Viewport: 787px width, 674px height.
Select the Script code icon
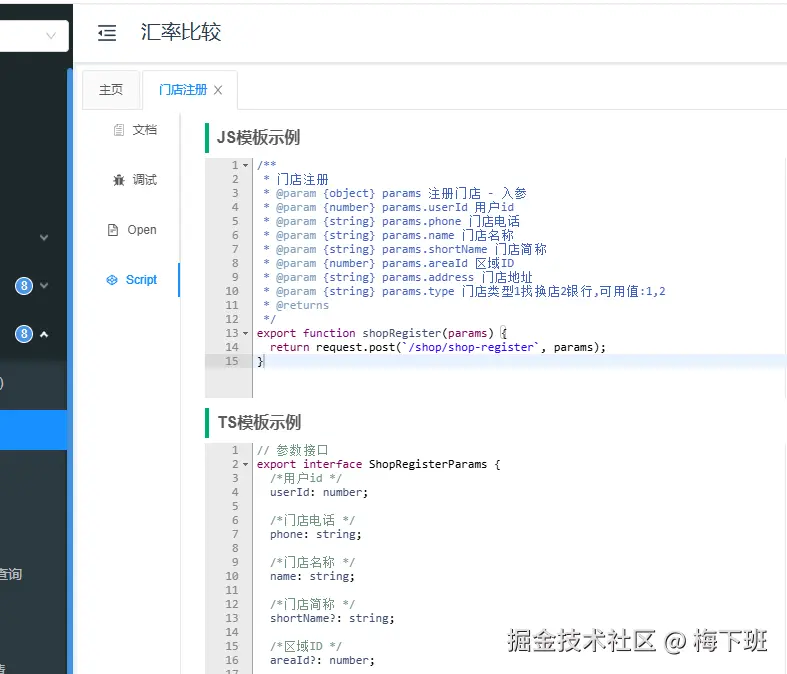click(112, 280)
